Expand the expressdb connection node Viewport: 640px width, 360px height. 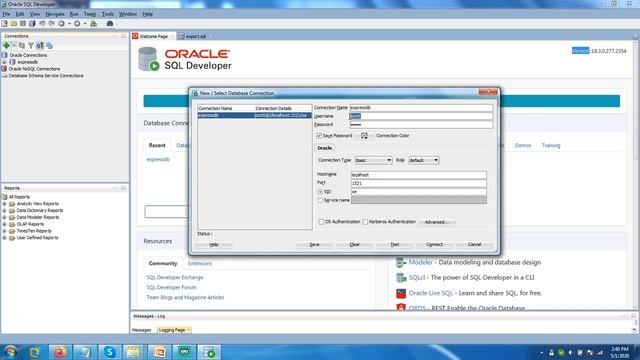[x=4, y=62]
